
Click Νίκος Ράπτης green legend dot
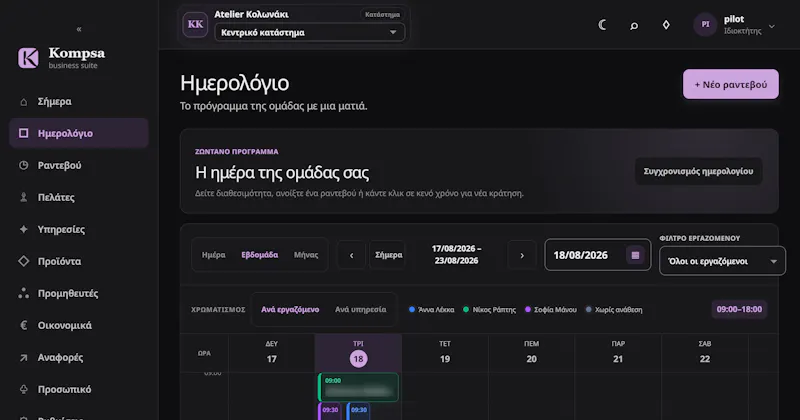(x=466, y=309)
